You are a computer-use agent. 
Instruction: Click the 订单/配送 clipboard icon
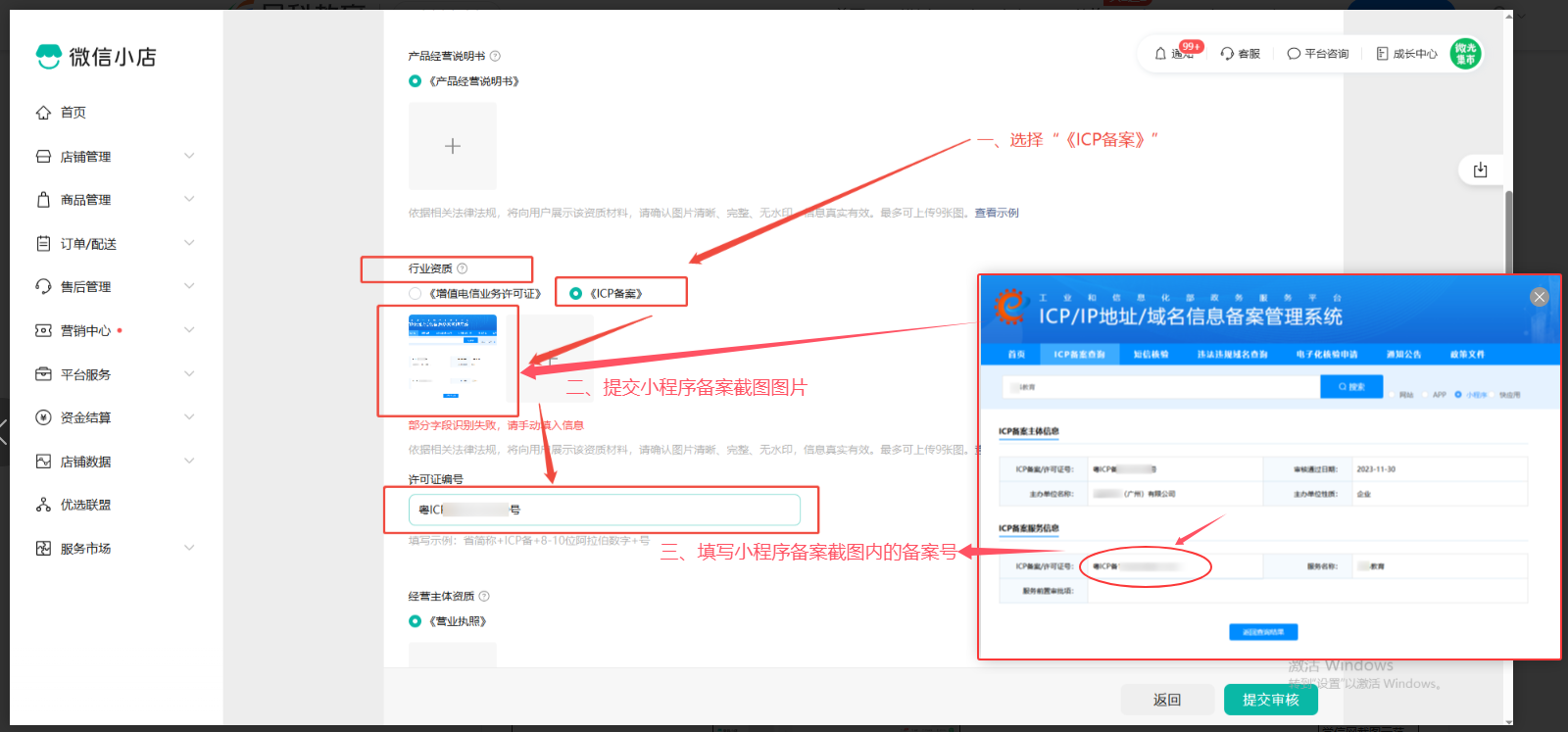(43, 244)
